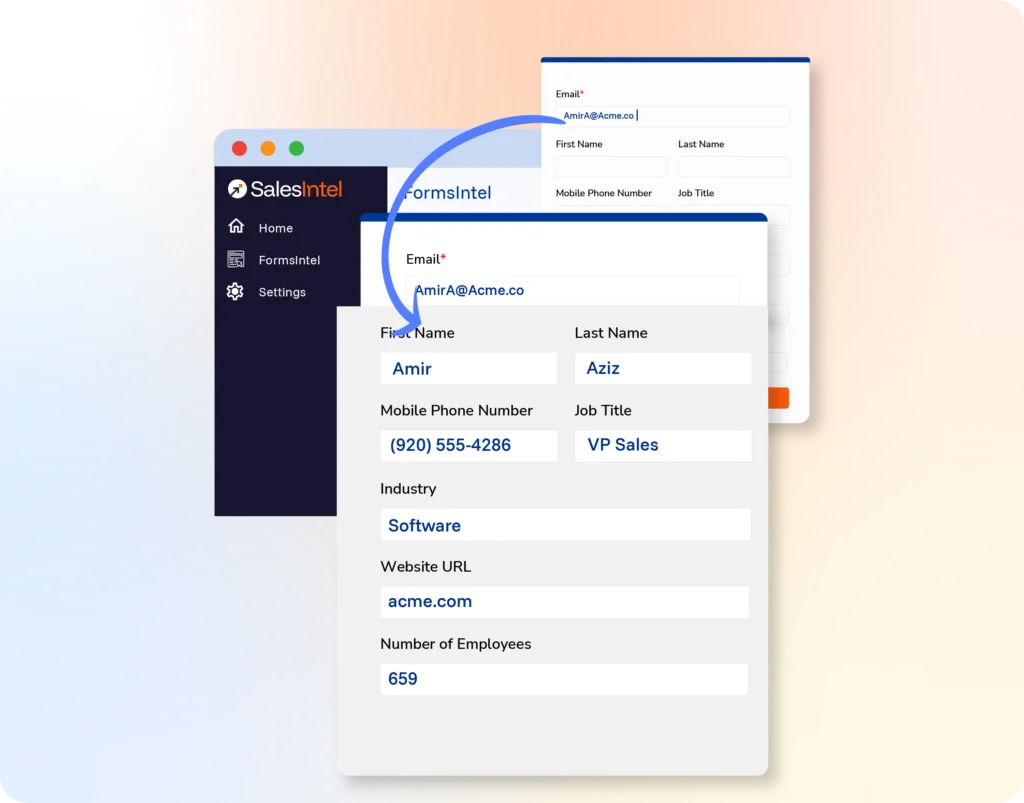Click the Mobile Phone Number label in back form

click(603, 193)
